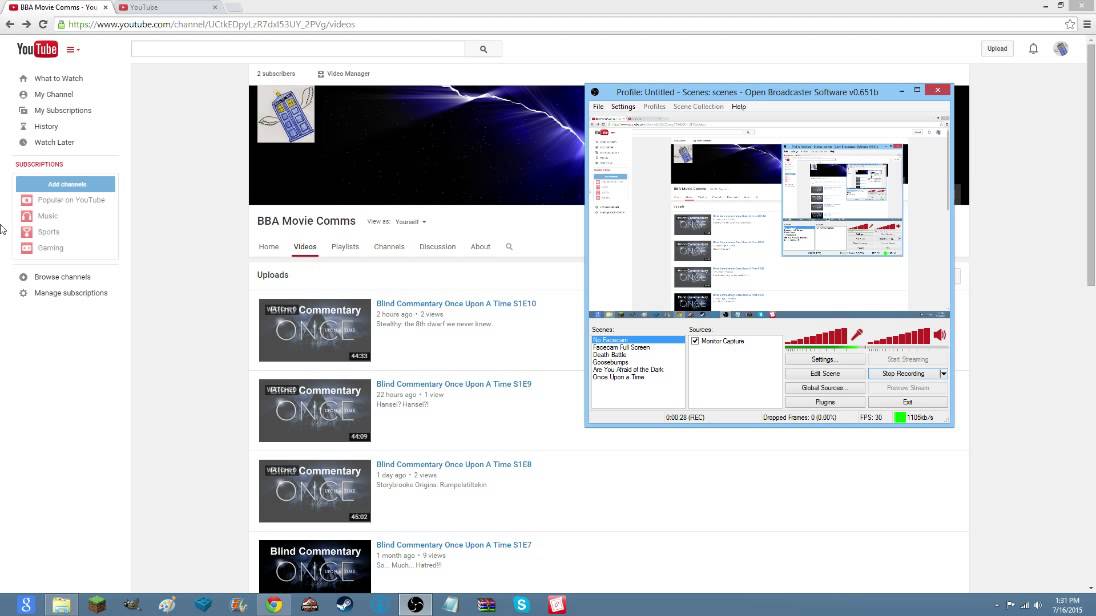This screenshot has height=616, width=1096.
Task: Click the Exit button in OBS
Action: click(x=908, y=402)
